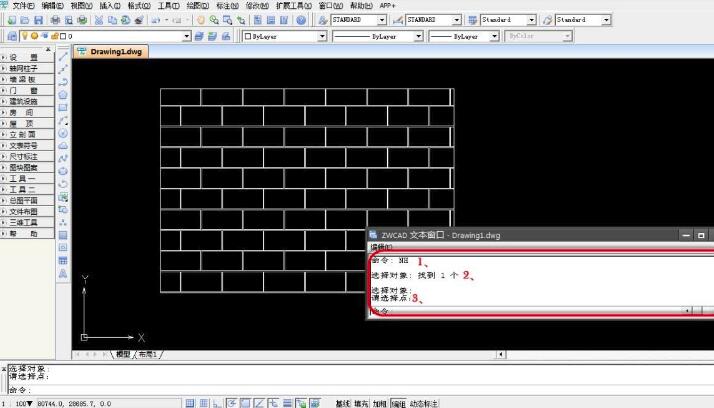The width and height of the screenshot is (714, 408).
Task: Open the lineweight ByLayer dropdown
Action: [495, 36]
